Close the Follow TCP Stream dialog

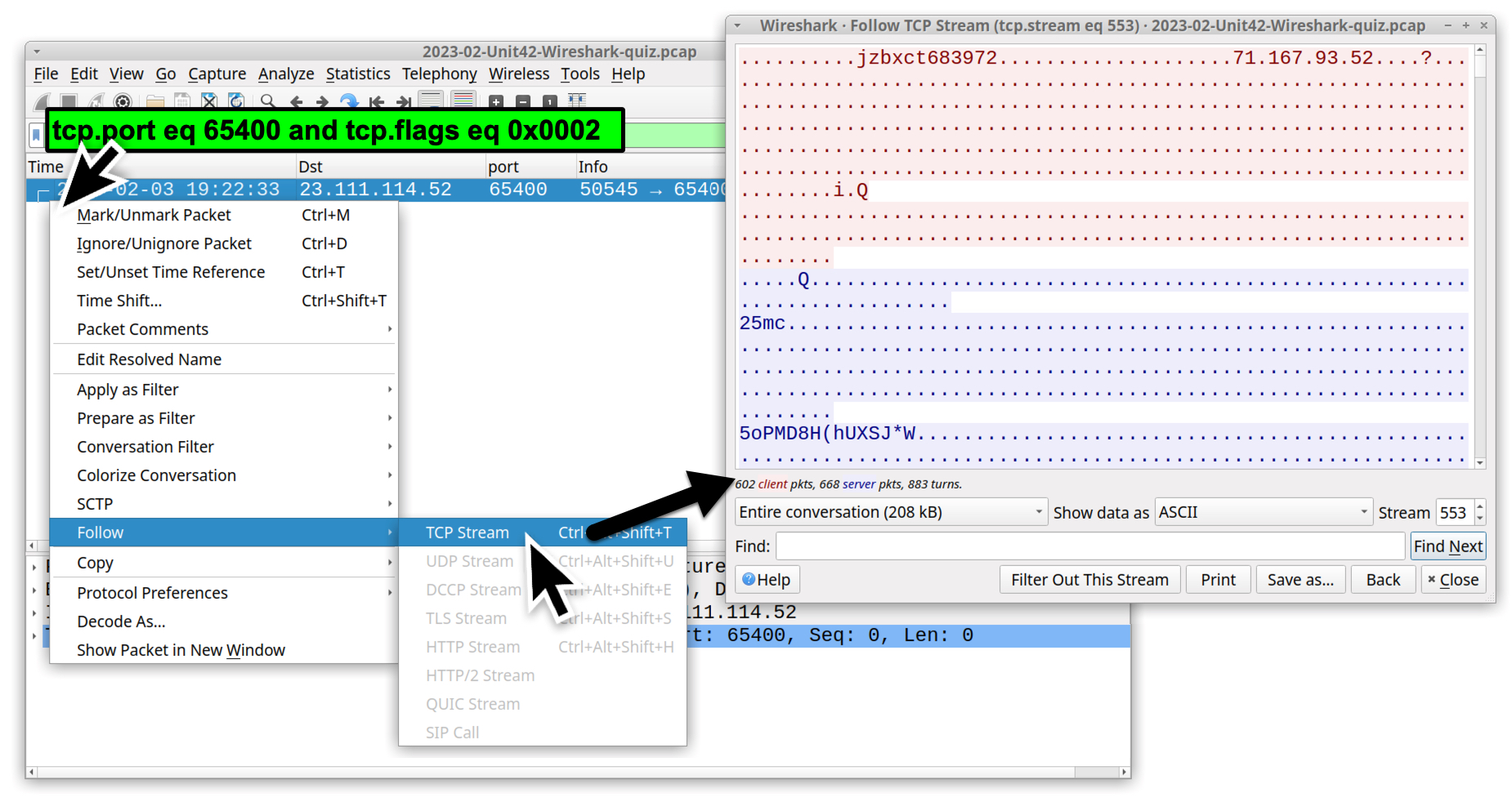point(1453,580)
